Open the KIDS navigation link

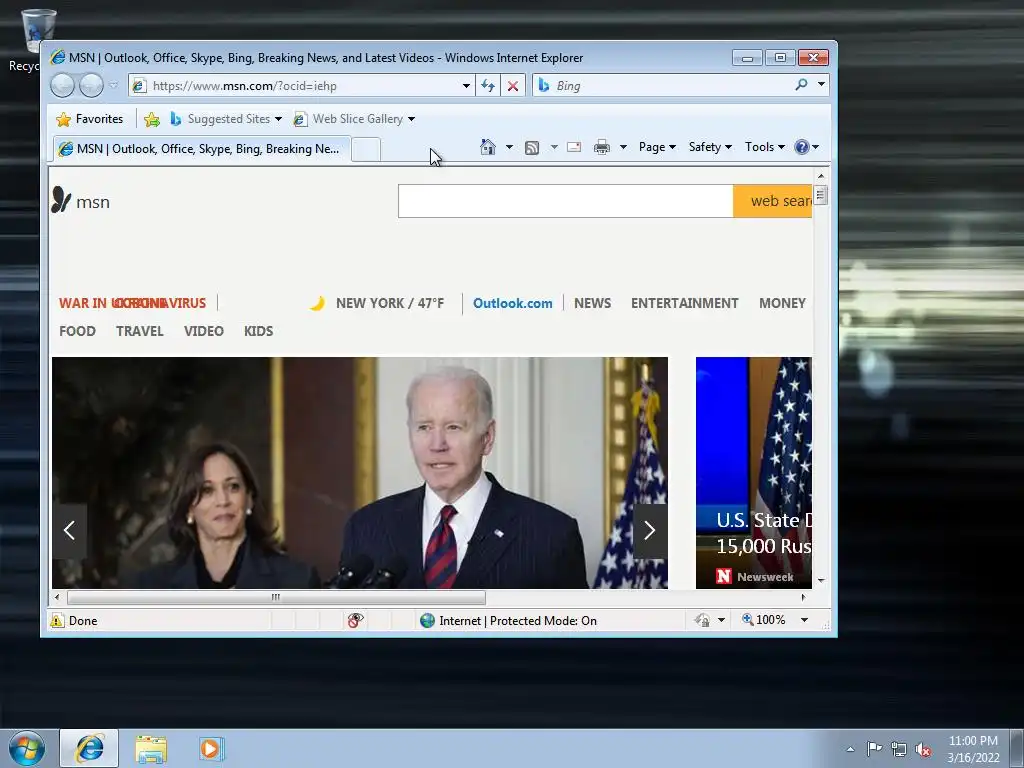pos(259,331)
